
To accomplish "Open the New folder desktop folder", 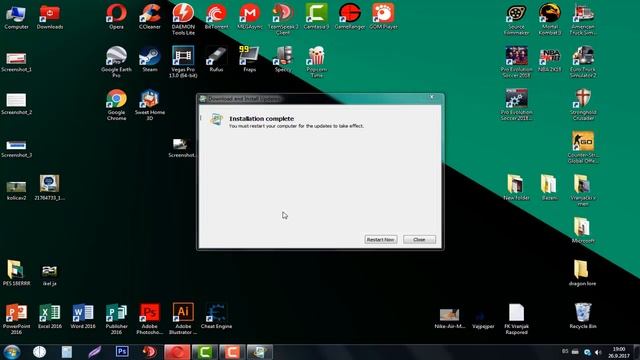I will tap(516, 187).
